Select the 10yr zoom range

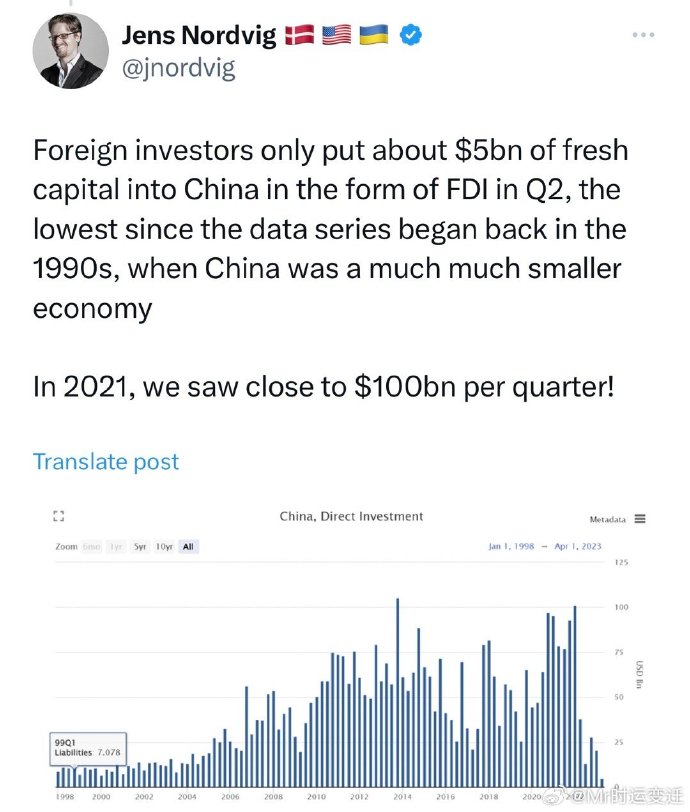[x=164, y=546]
